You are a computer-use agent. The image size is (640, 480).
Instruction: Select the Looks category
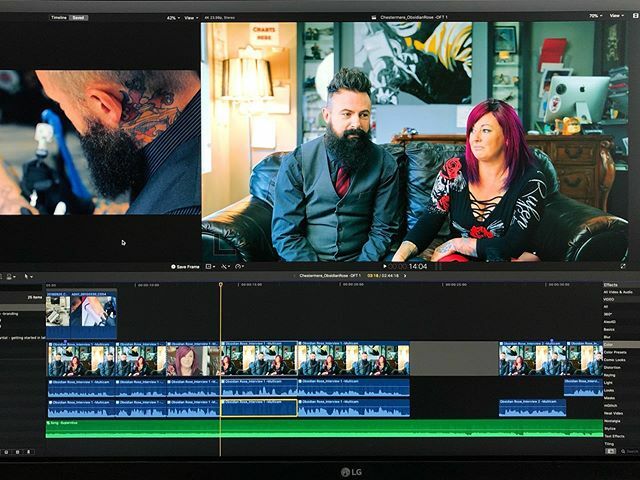[x=609, y=390]
